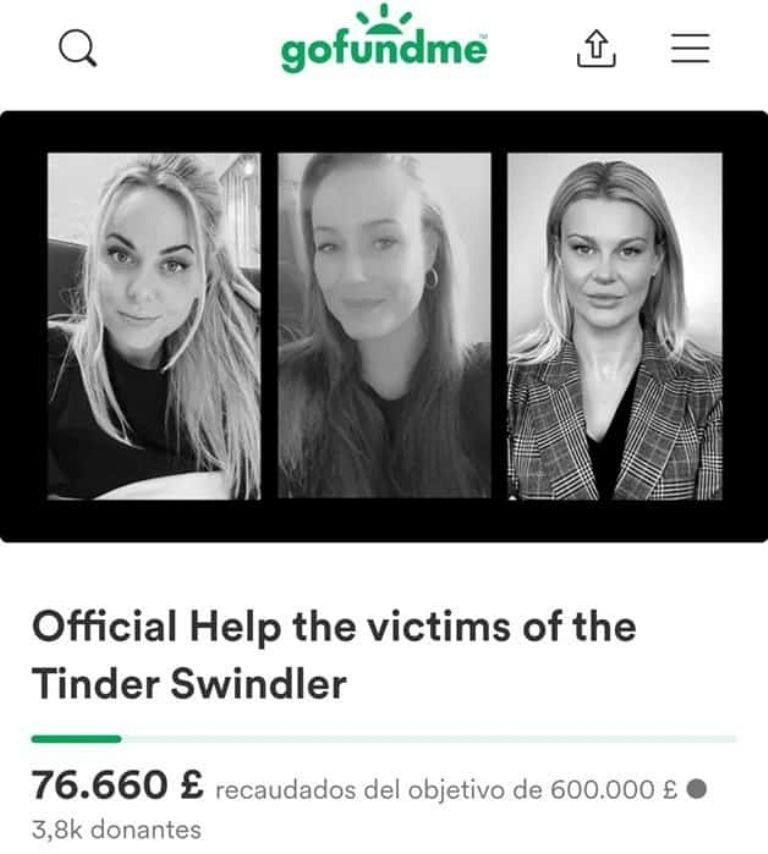Click the 76.660 £ raised amount

click(x=118, y=785)
